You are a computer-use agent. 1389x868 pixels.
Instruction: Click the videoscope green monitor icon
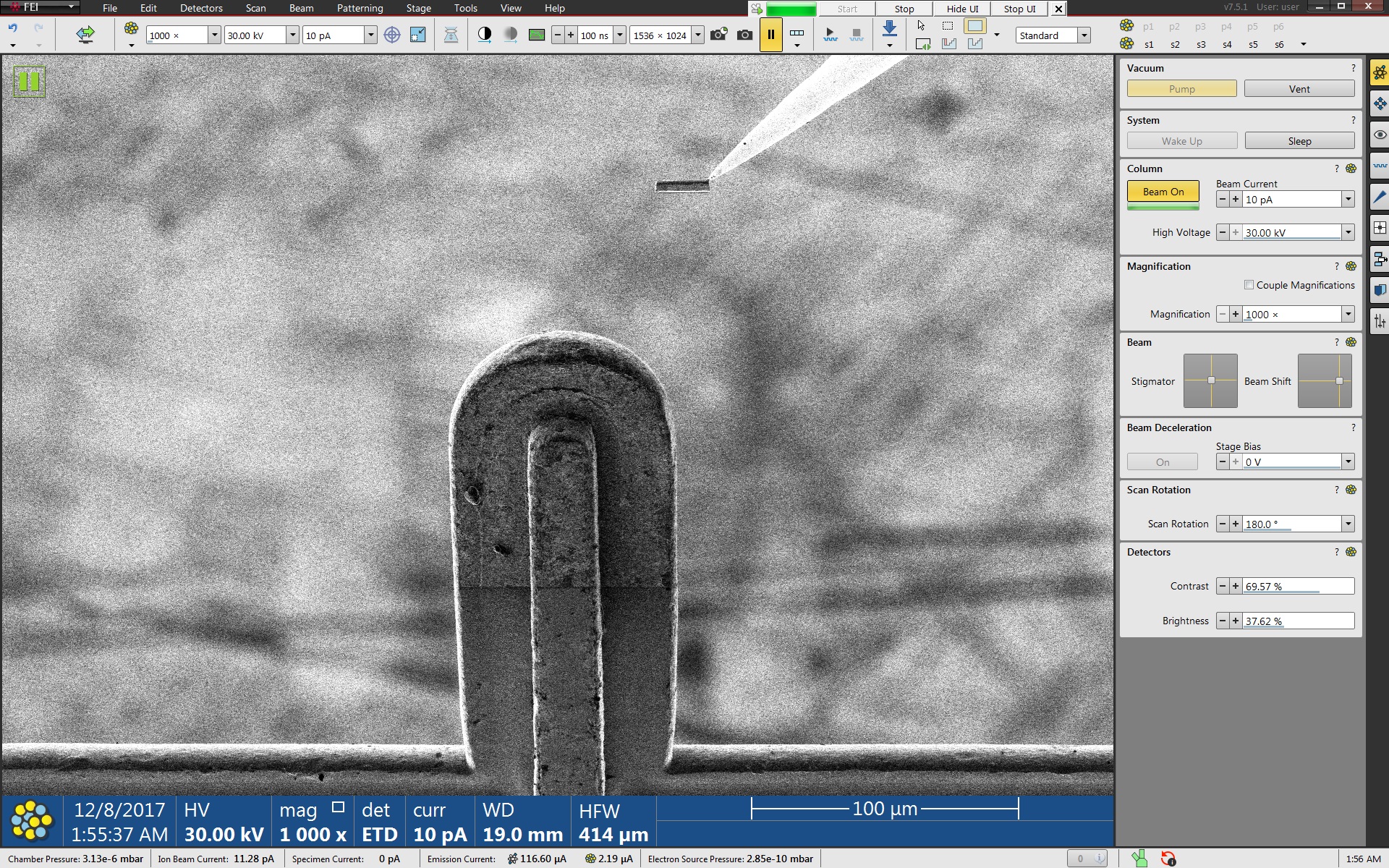click(x=537, y=35)
